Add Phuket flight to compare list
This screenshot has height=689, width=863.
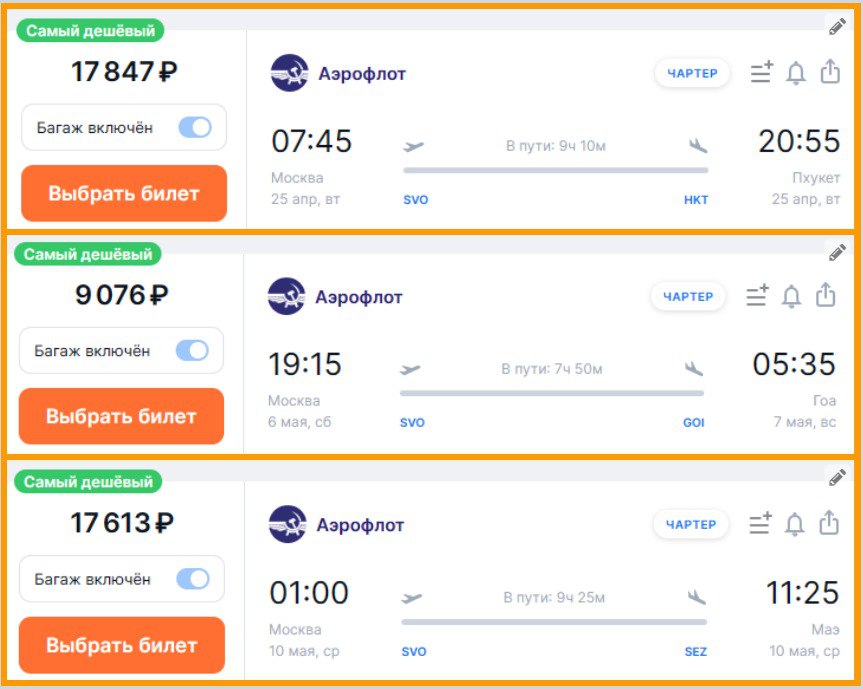(x=762, y=73)
